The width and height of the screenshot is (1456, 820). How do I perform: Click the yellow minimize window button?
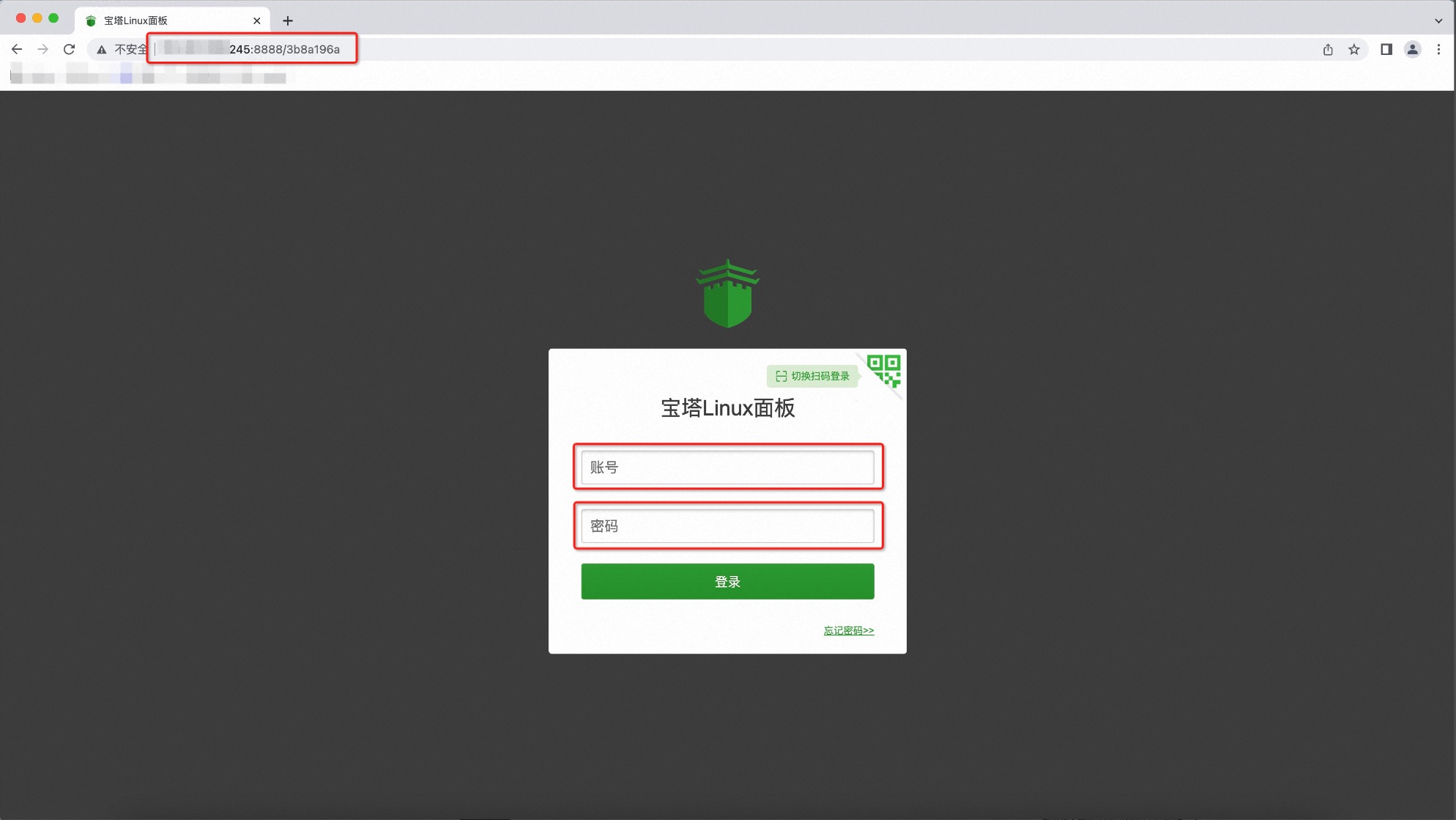click(x=37, y=18)
